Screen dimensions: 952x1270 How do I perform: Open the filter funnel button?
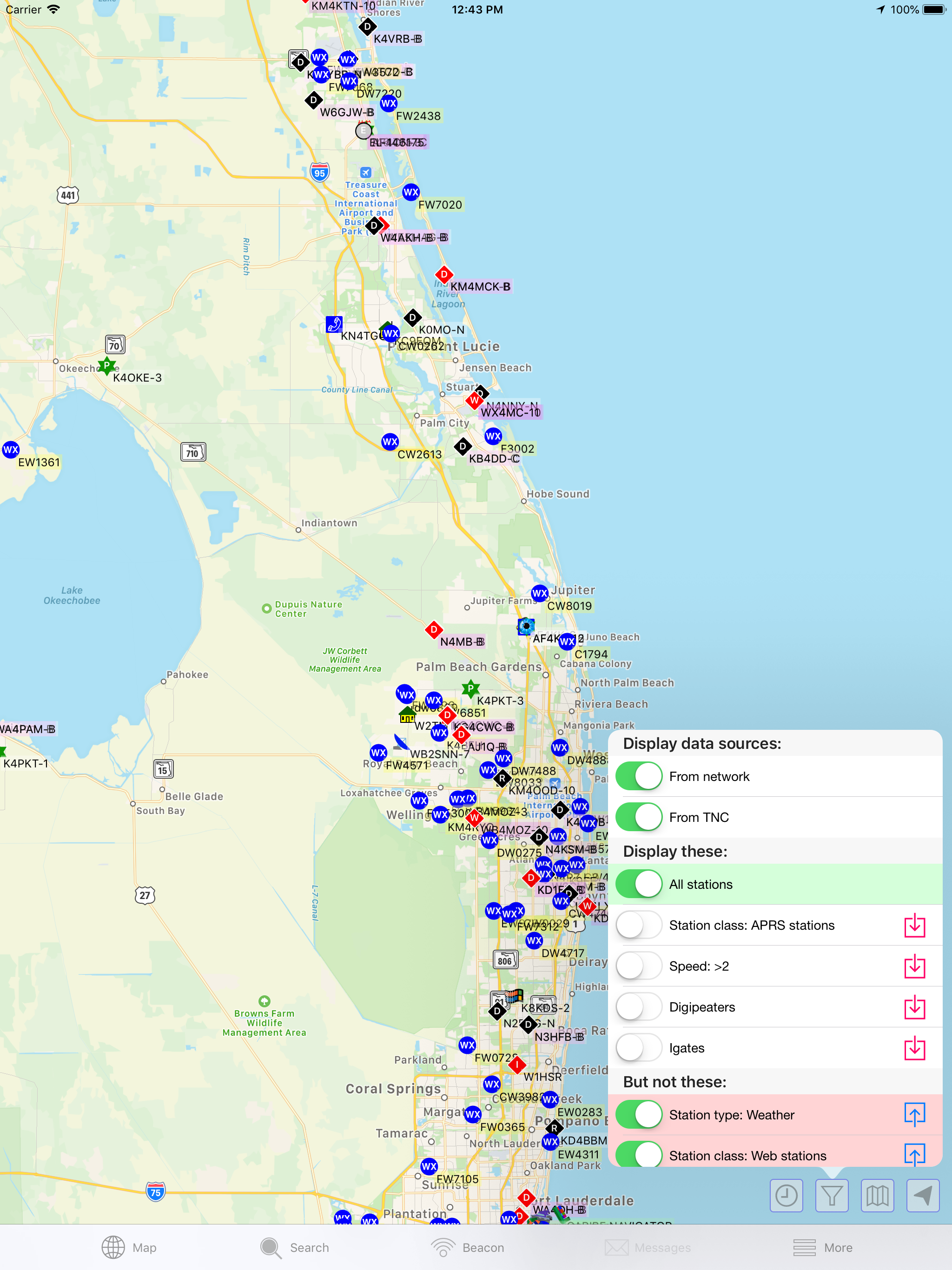pos(832,1196)
